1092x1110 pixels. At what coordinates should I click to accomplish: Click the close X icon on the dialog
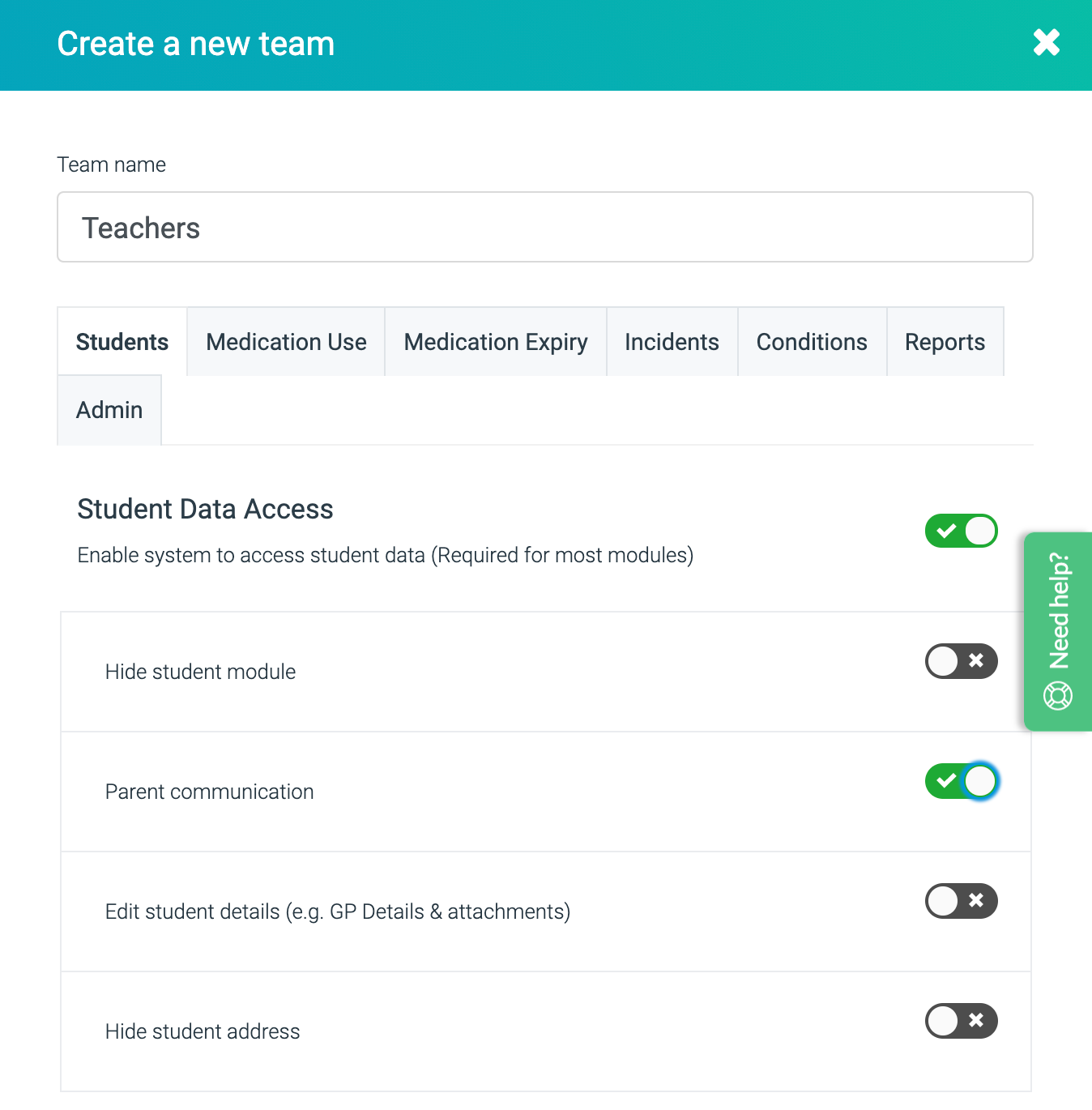1046,44
